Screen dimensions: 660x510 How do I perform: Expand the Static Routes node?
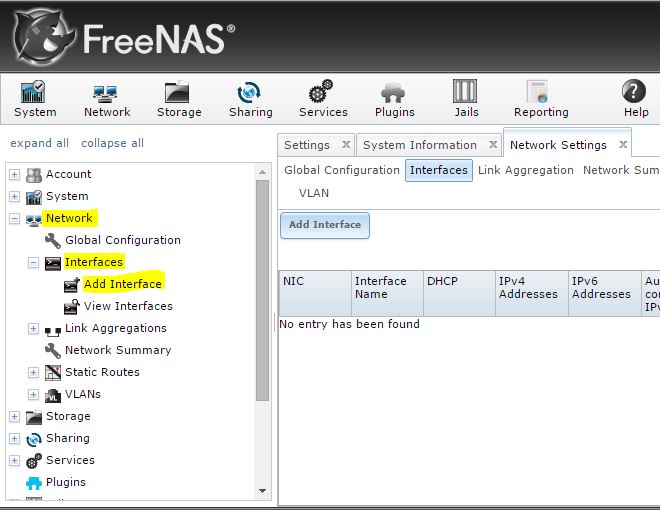[x=33, y=372]
